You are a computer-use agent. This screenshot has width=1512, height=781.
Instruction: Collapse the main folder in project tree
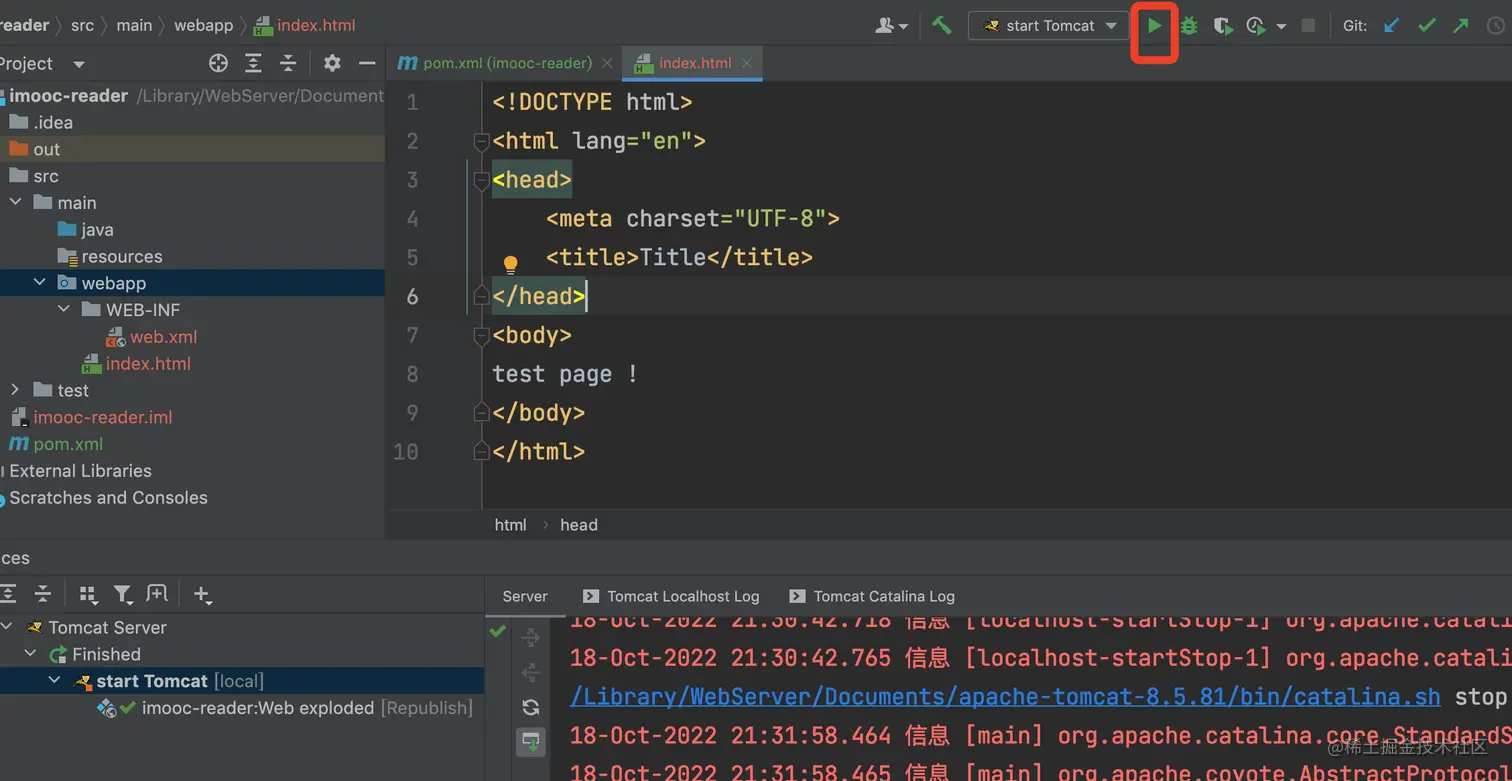[x=15, y=202]
